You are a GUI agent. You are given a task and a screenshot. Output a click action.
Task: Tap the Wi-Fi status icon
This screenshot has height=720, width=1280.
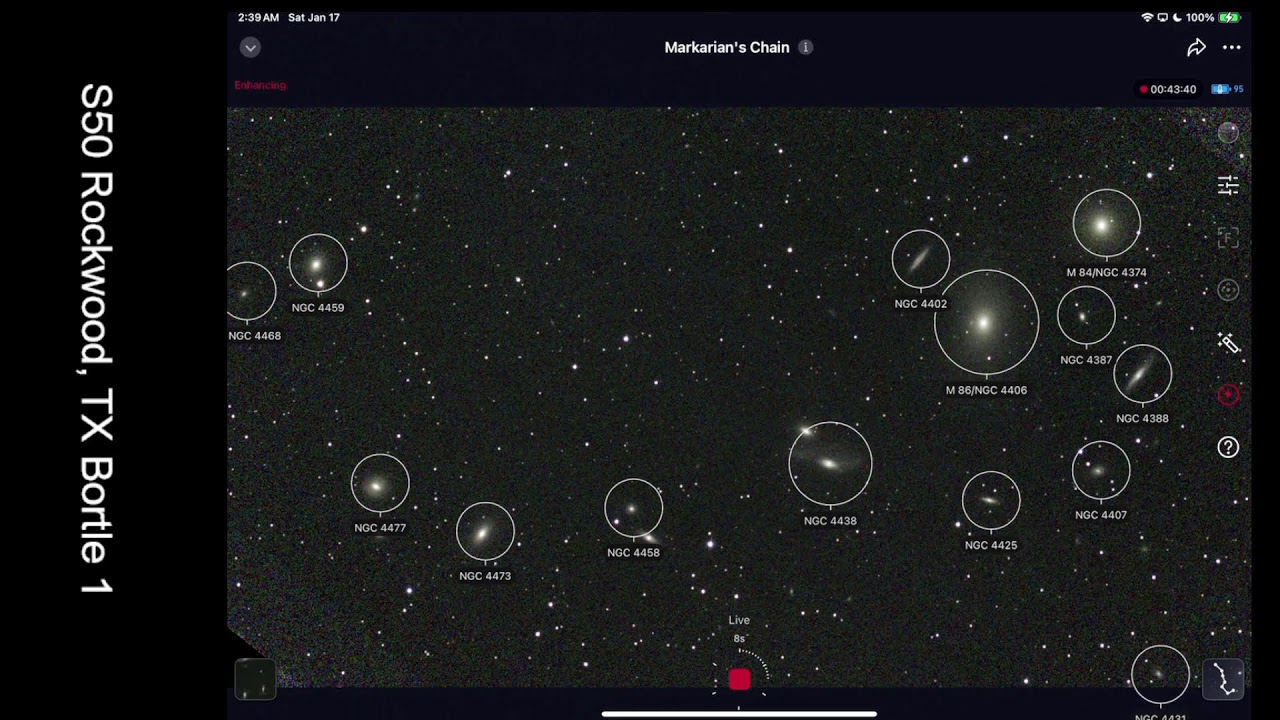click(x=1147, y=18)
